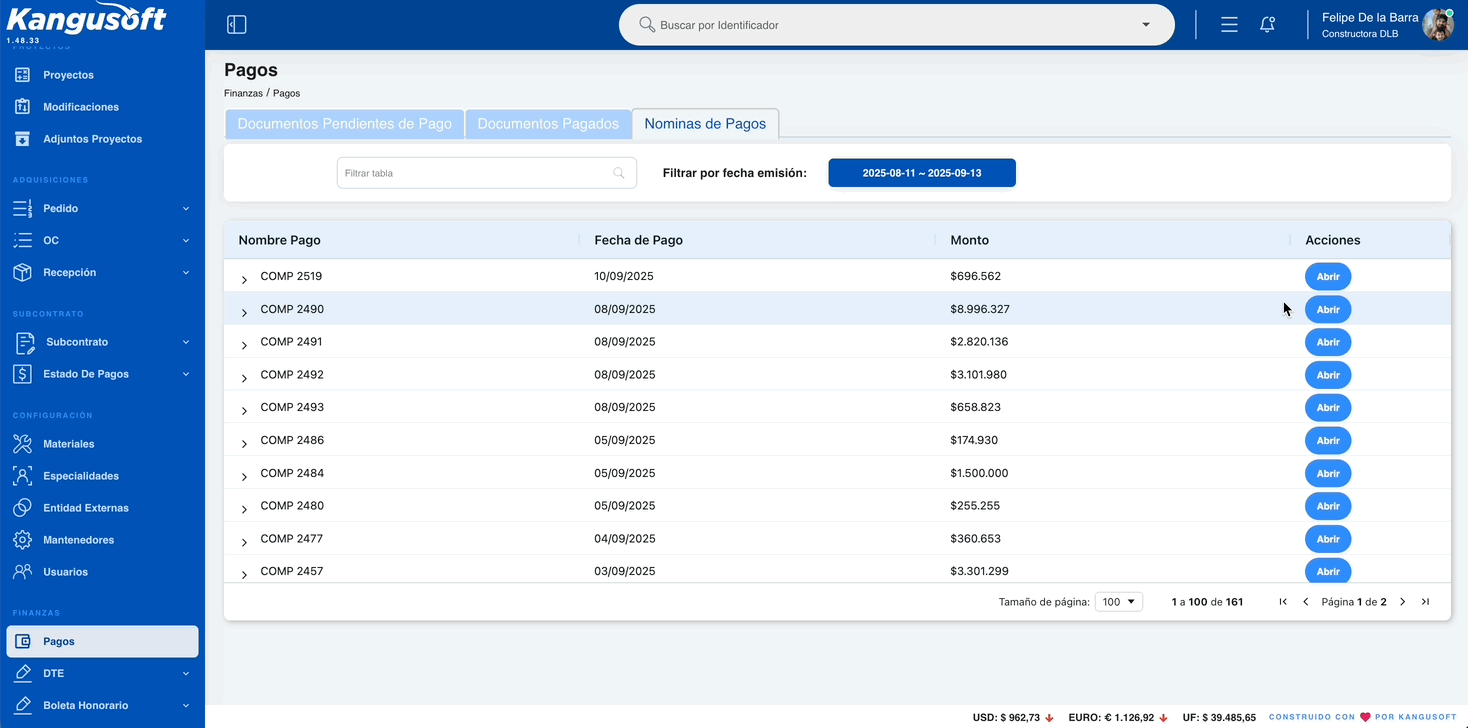1468x728 pixels.
Task: Click Abrir for COMP 2490
Action: coord(1328,309)
